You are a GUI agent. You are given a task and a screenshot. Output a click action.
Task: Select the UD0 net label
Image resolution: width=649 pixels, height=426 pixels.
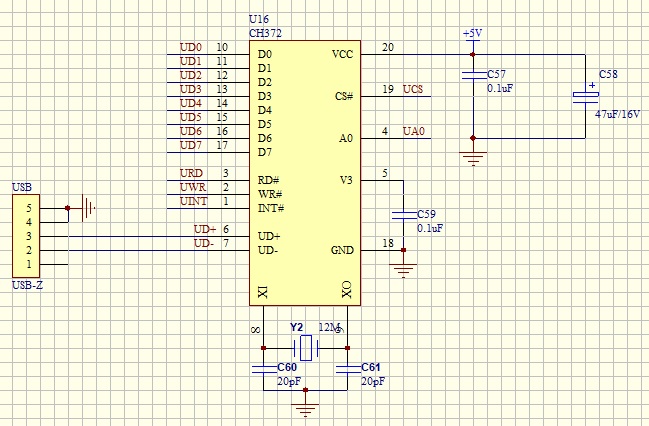(190, 47)
